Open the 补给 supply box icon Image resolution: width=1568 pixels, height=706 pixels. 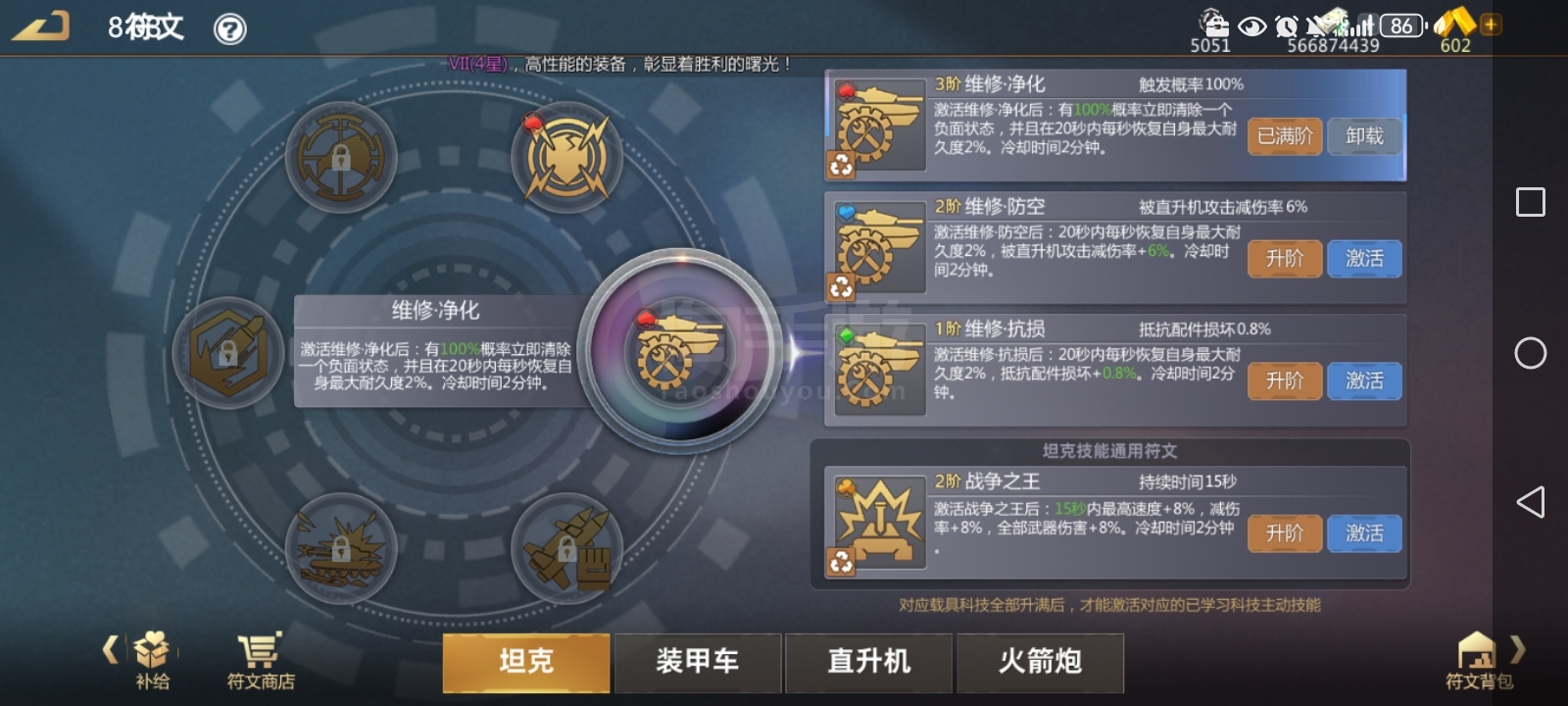tap(152, 661)
